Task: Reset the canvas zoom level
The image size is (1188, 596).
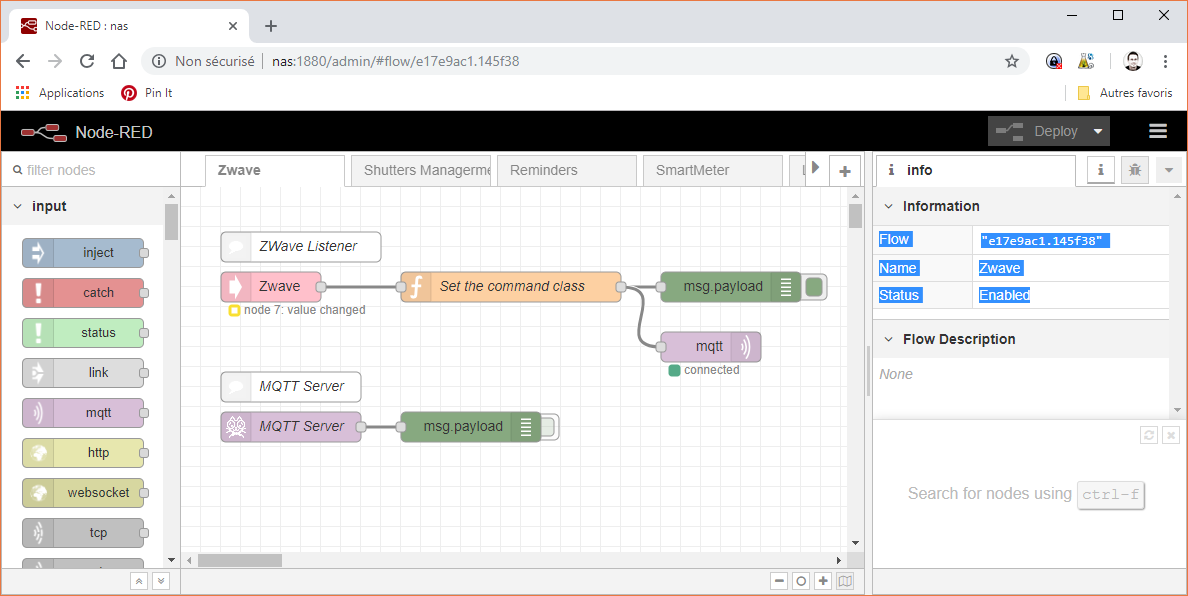Action: tap(801, 582)
